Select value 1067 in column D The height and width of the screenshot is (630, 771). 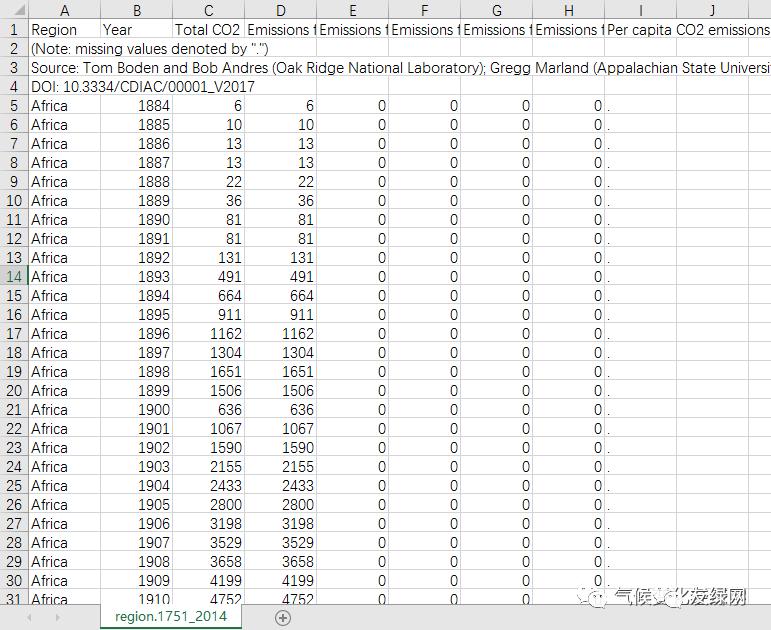click(x=280, y=428)
